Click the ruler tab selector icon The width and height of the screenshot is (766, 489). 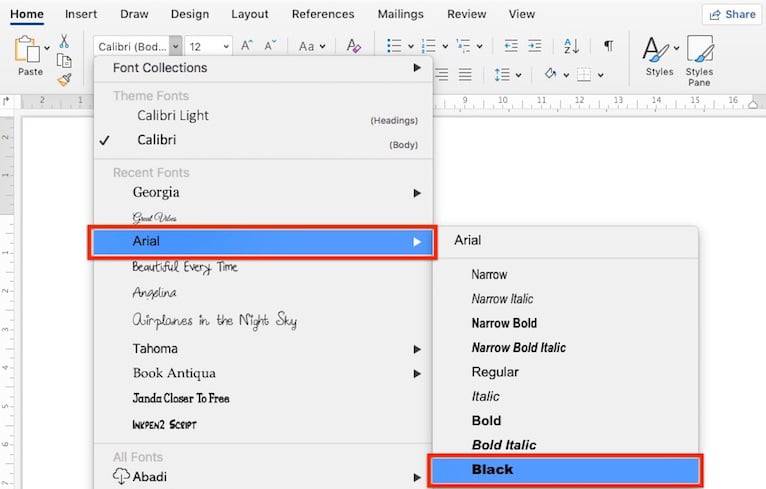click(6, 102)
